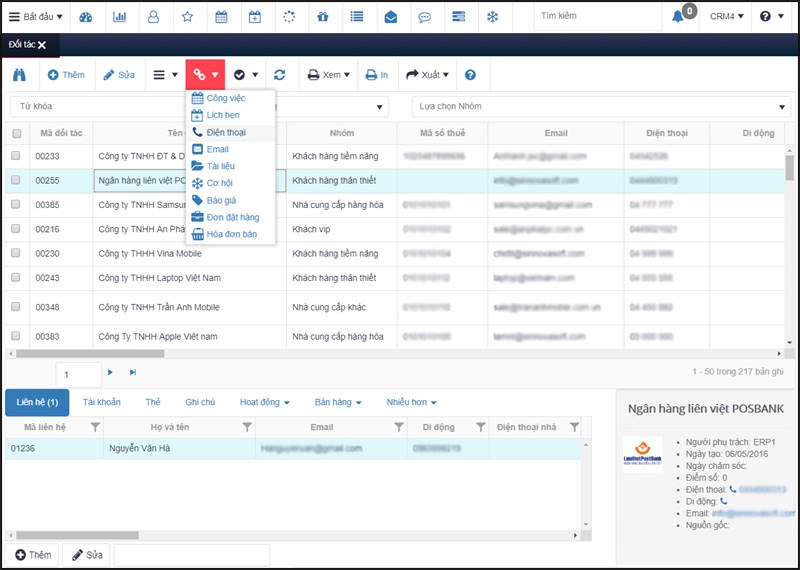Check the box for partner 00348
The width and height of the screenshot is (800, 570).
pos(16,307)
